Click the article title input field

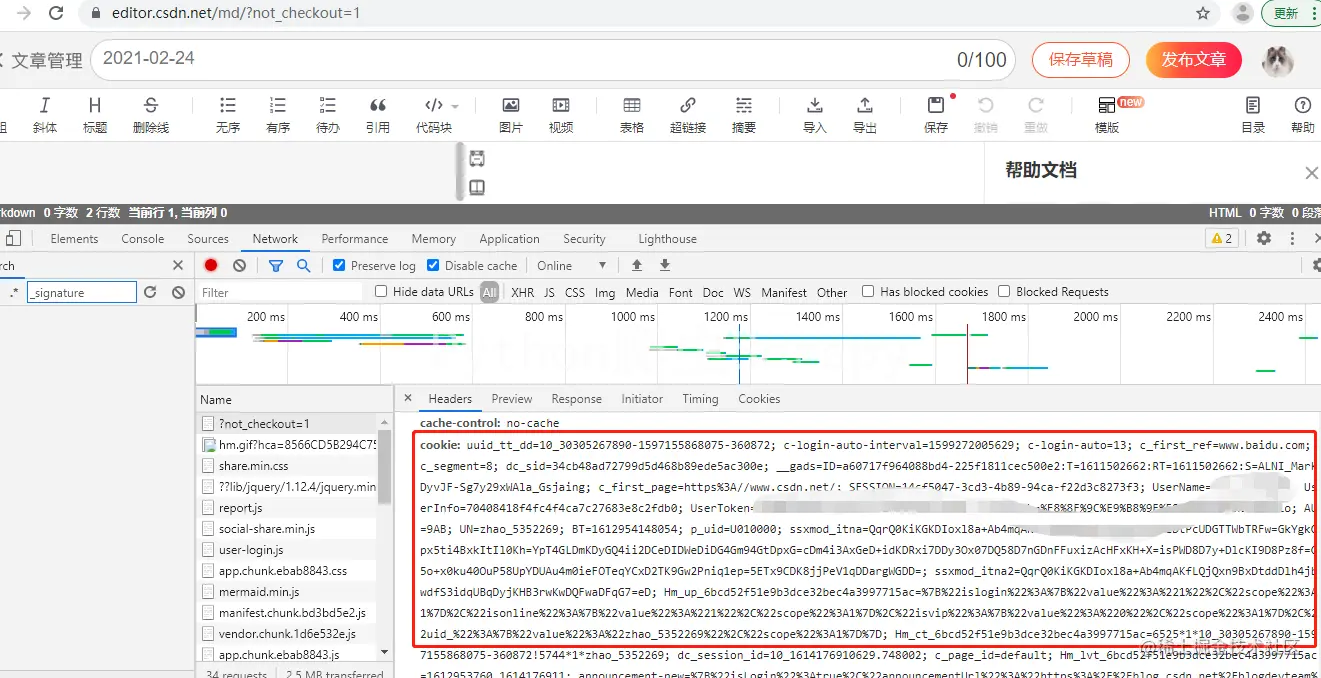tap(553, 60)
